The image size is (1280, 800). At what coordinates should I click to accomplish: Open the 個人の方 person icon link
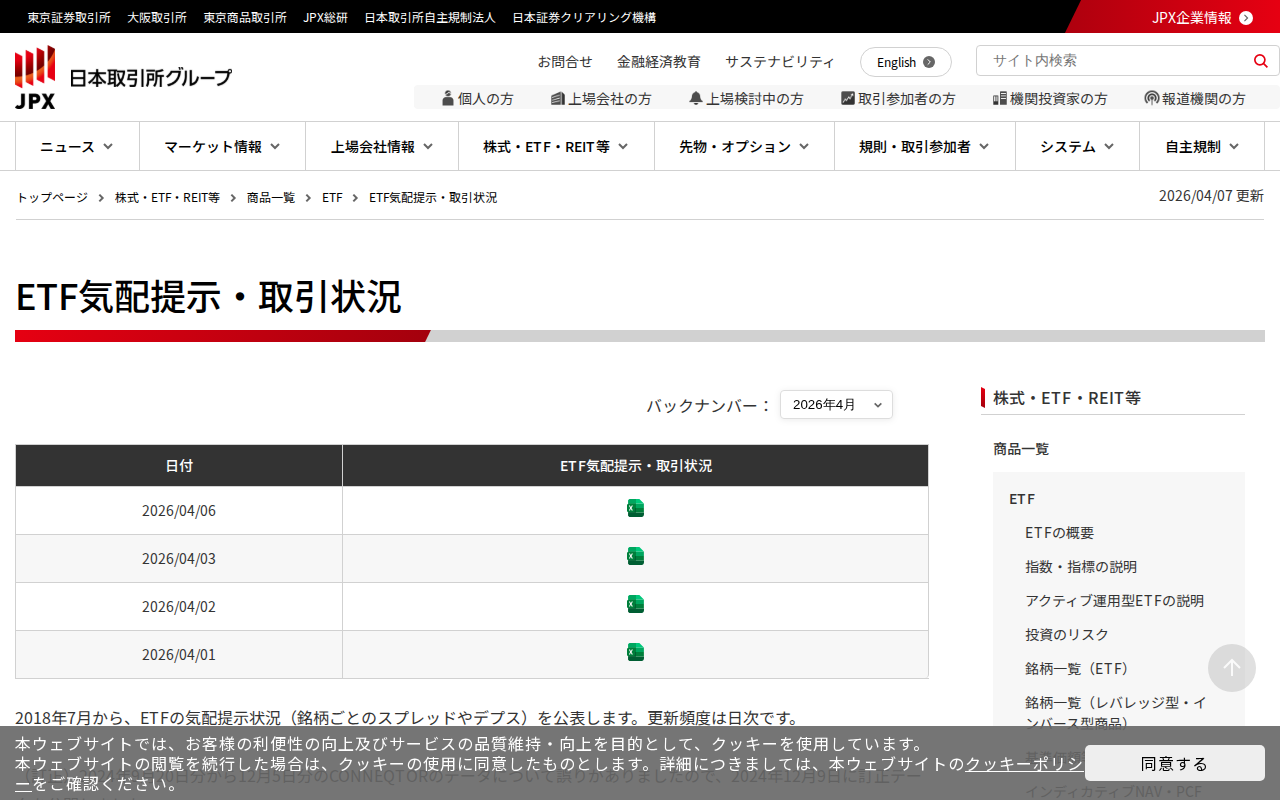click(477, 98)
